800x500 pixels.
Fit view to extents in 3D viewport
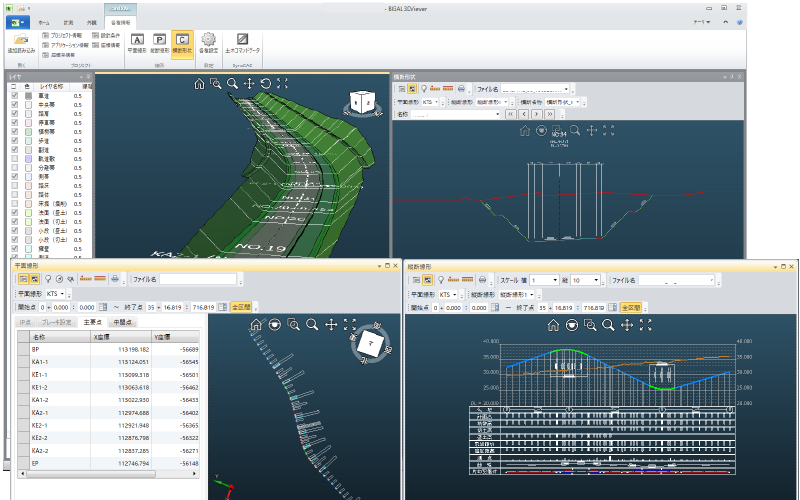point(282,84)
